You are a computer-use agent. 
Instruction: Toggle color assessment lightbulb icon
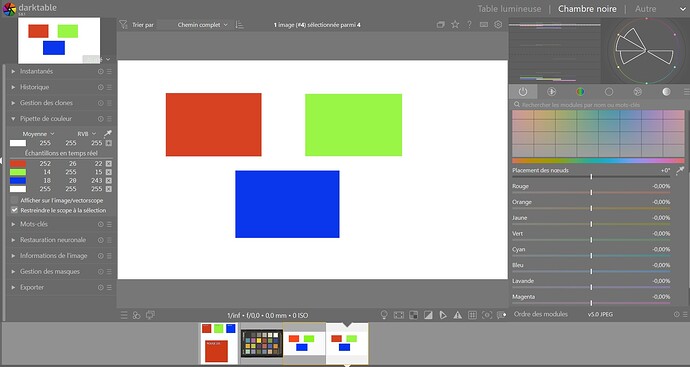(384, 315)
